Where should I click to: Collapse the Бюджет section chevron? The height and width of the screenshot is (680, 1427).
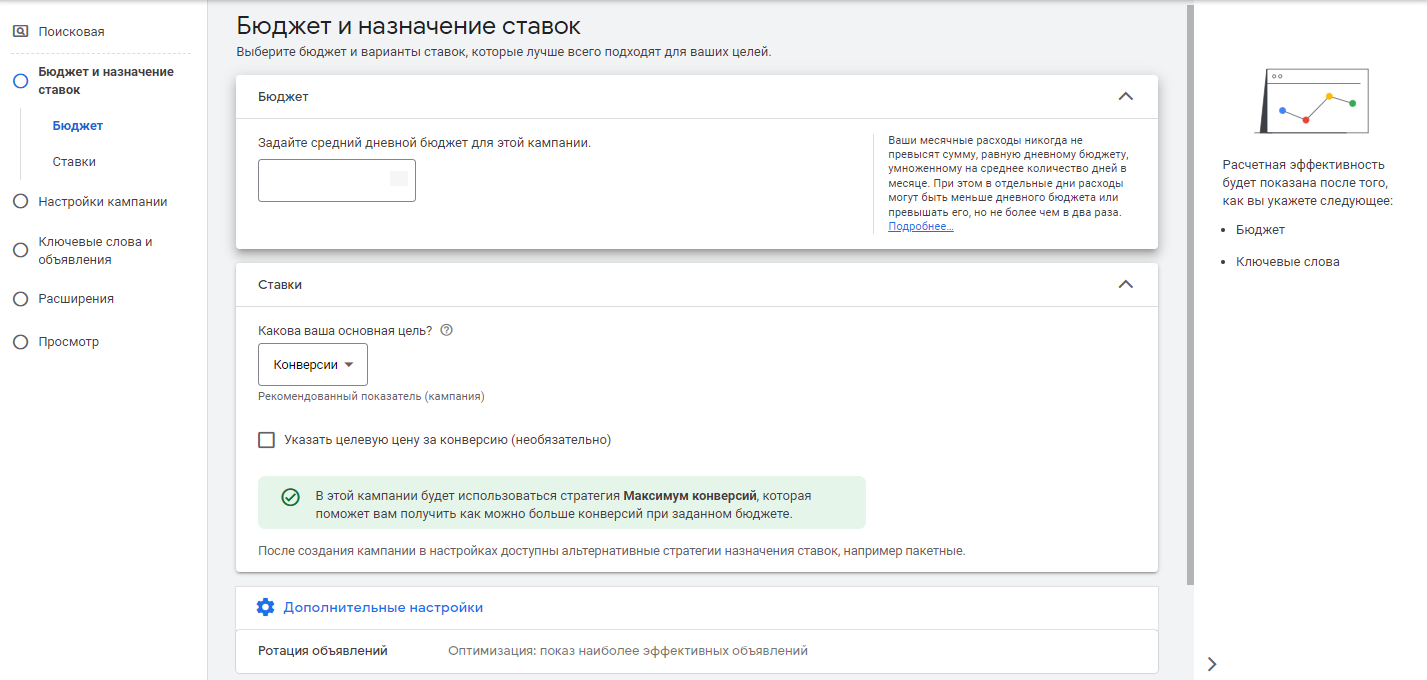[1125, 97]
